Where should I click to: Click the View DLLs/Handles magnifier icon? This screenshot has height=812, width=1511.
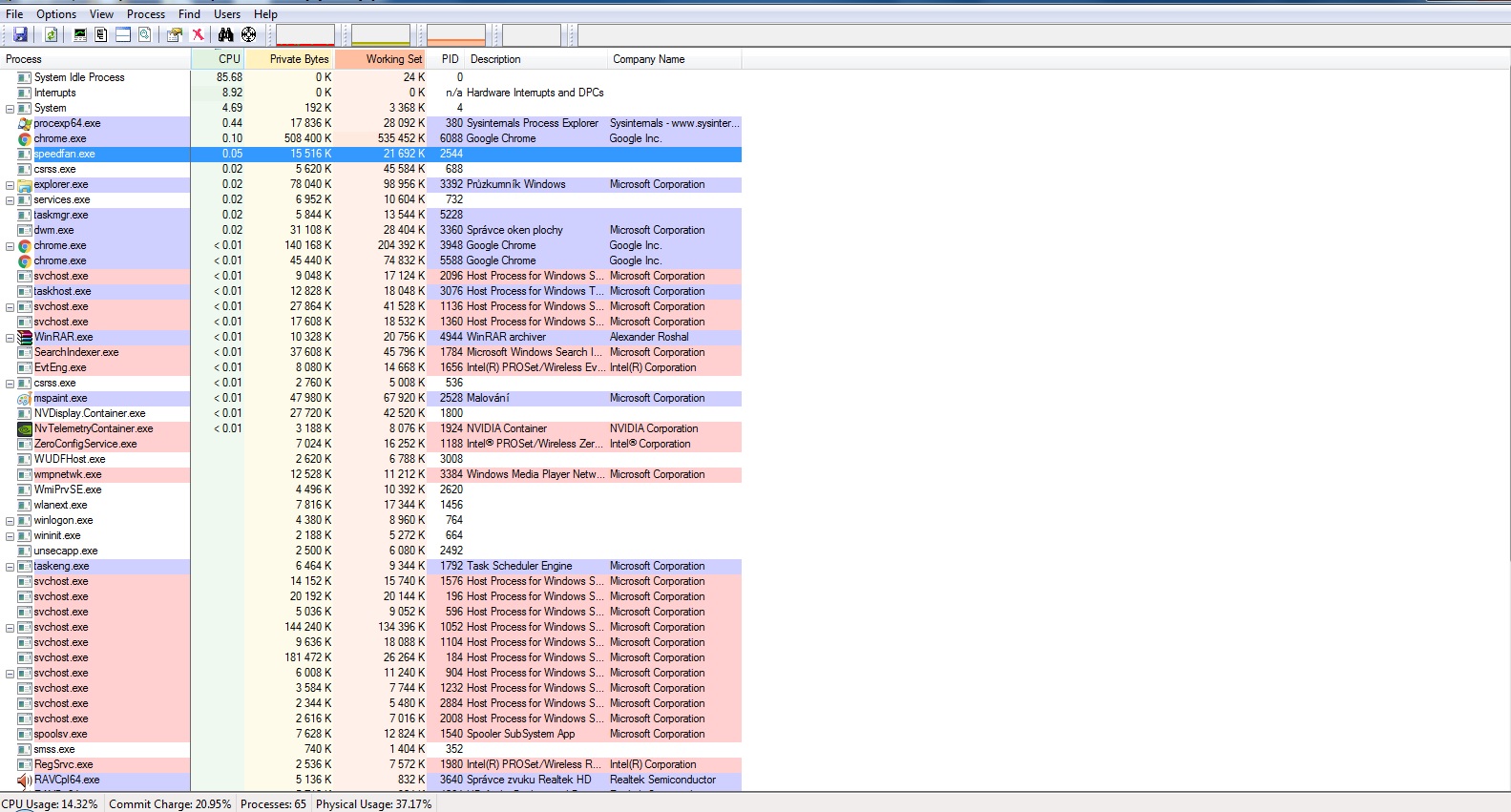click(145, 34)
